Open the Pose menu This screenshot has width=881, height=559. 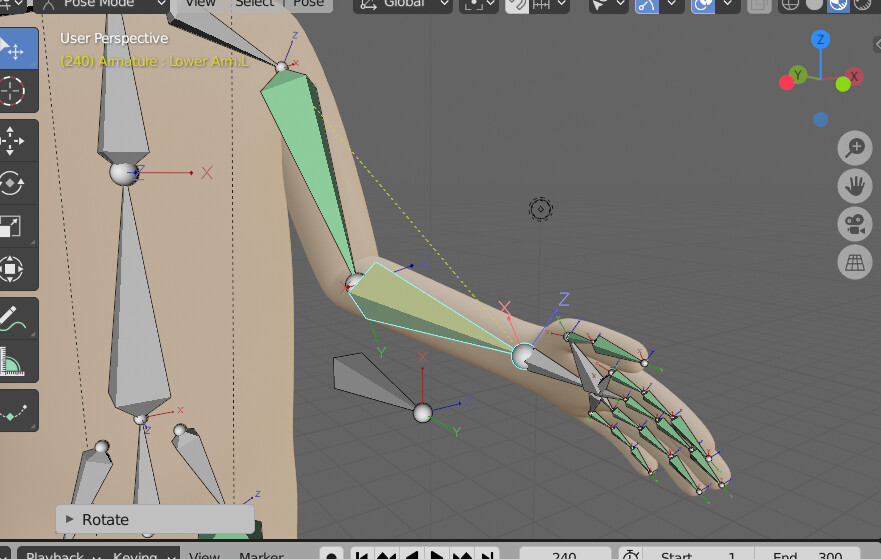308,4
